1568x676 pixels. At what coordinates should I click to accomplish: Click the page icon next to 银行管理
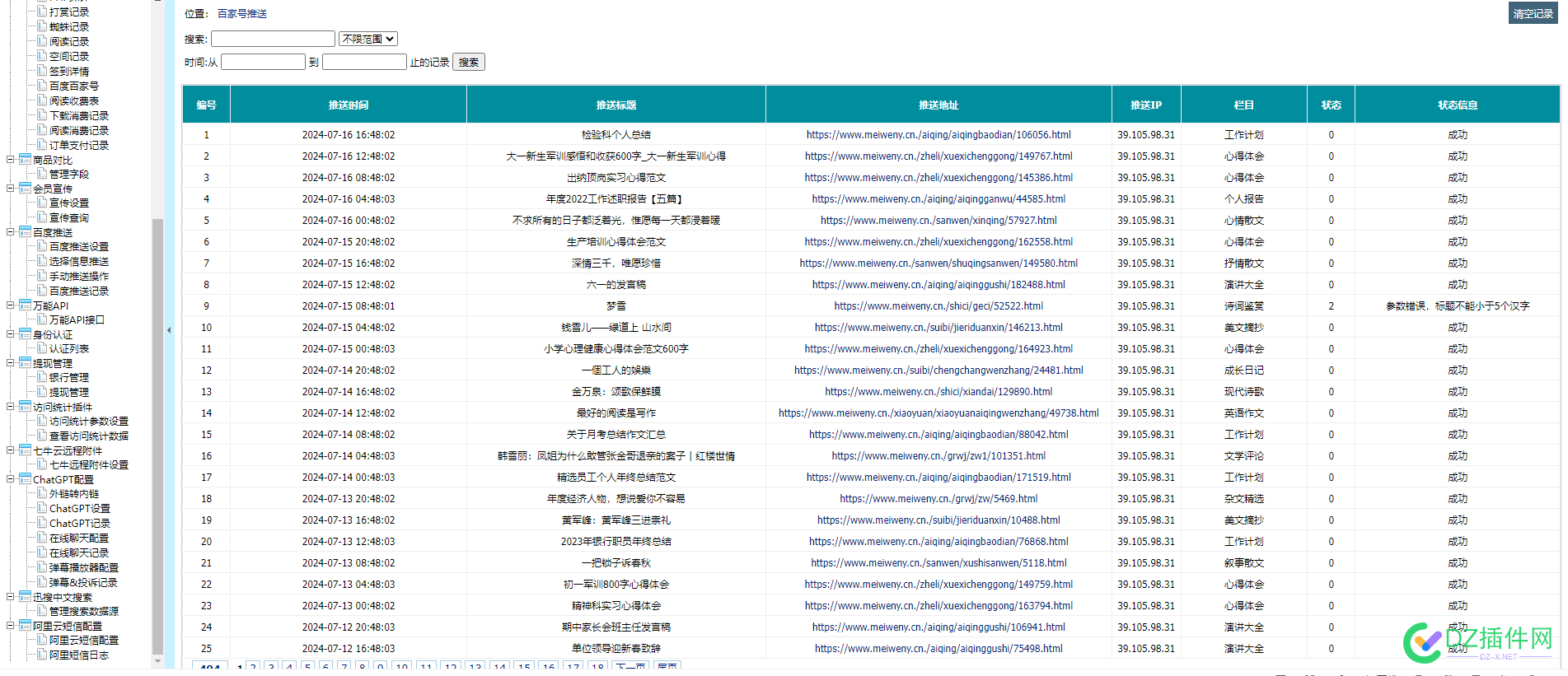(42, 377)
